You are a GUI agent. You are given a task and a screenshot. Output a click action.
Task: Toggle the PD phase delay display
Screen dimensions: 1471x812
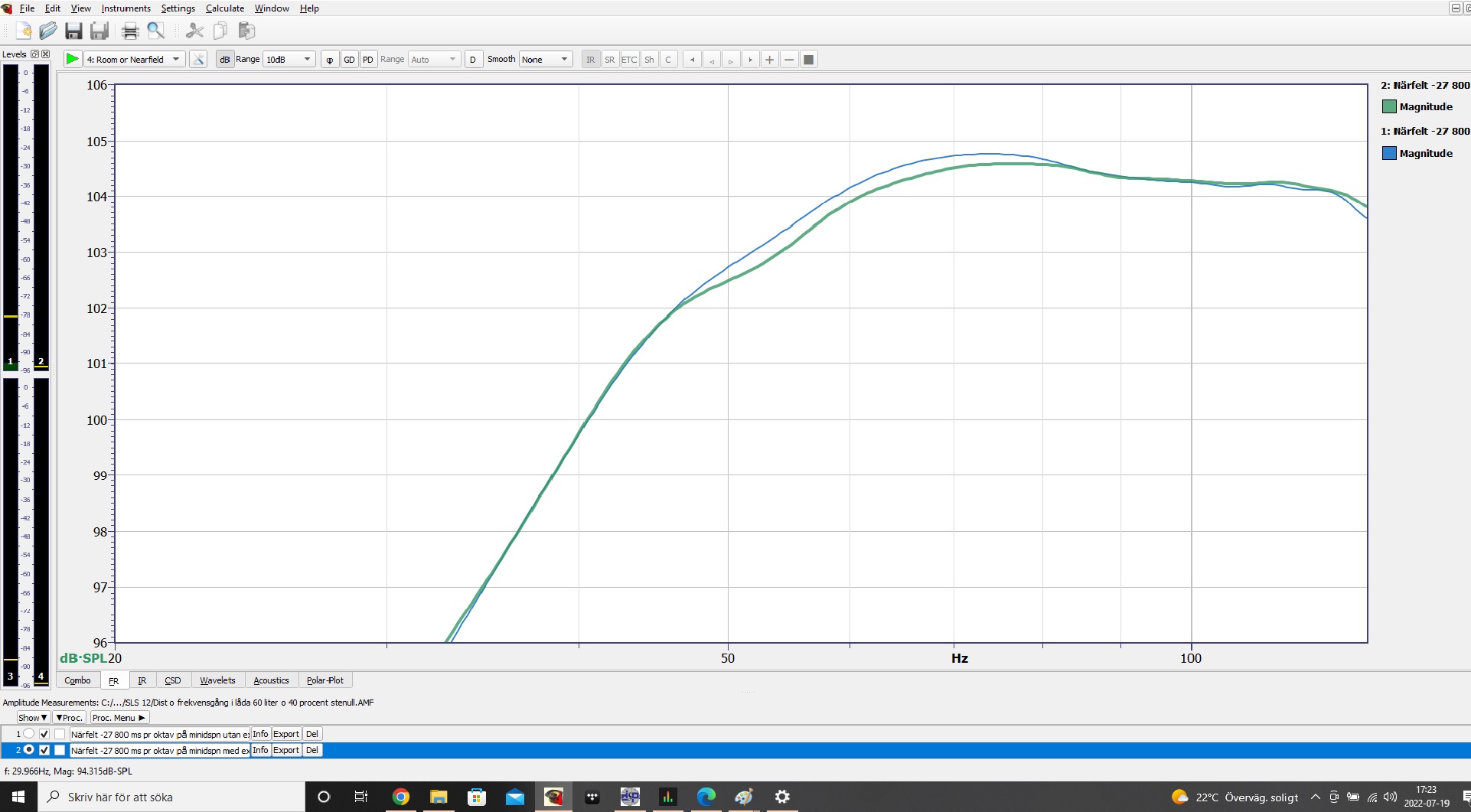tap(368, 59)
